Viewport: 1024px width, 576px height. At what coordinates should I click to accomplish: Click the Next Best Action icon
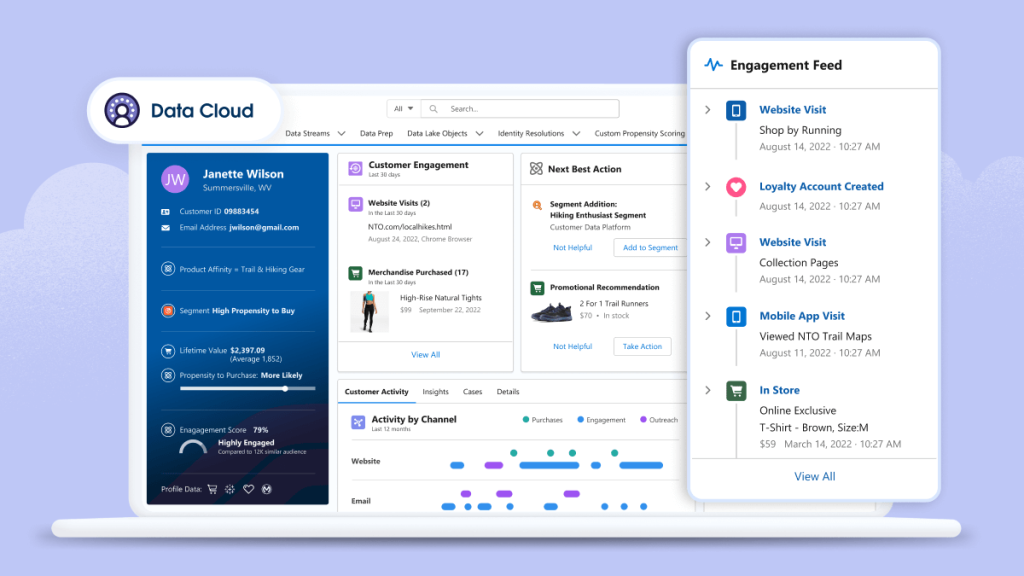pyautogui.click(x=536, y=169)
